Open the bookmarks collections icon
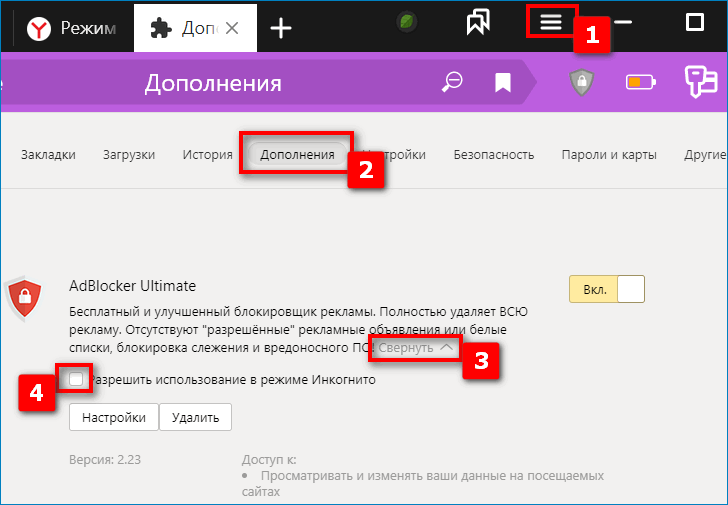Viewport: 728px width, 505px height. 478,22
